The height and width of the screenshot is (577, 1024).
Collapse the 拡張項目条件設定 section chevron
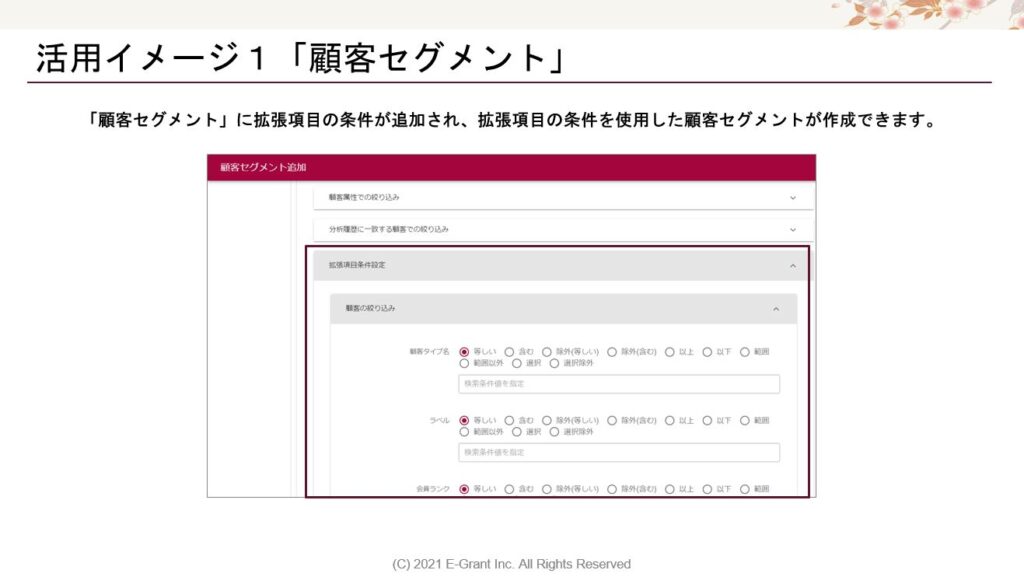click(x=793, y=266)
